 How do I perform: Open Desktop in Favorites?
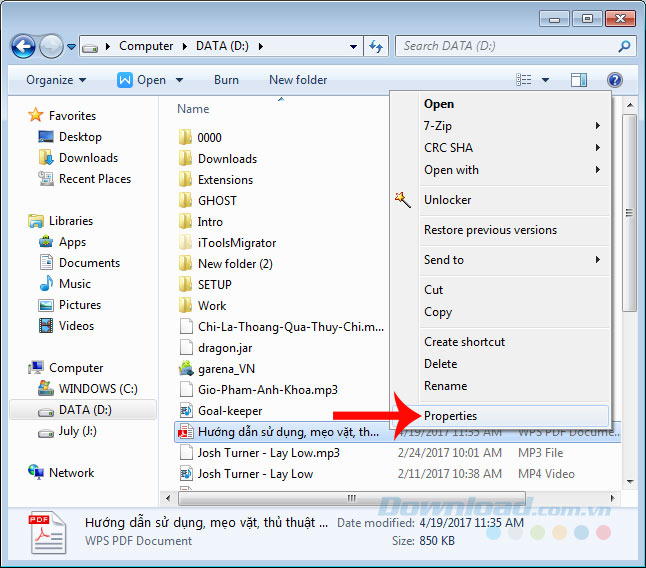[80, 137]
